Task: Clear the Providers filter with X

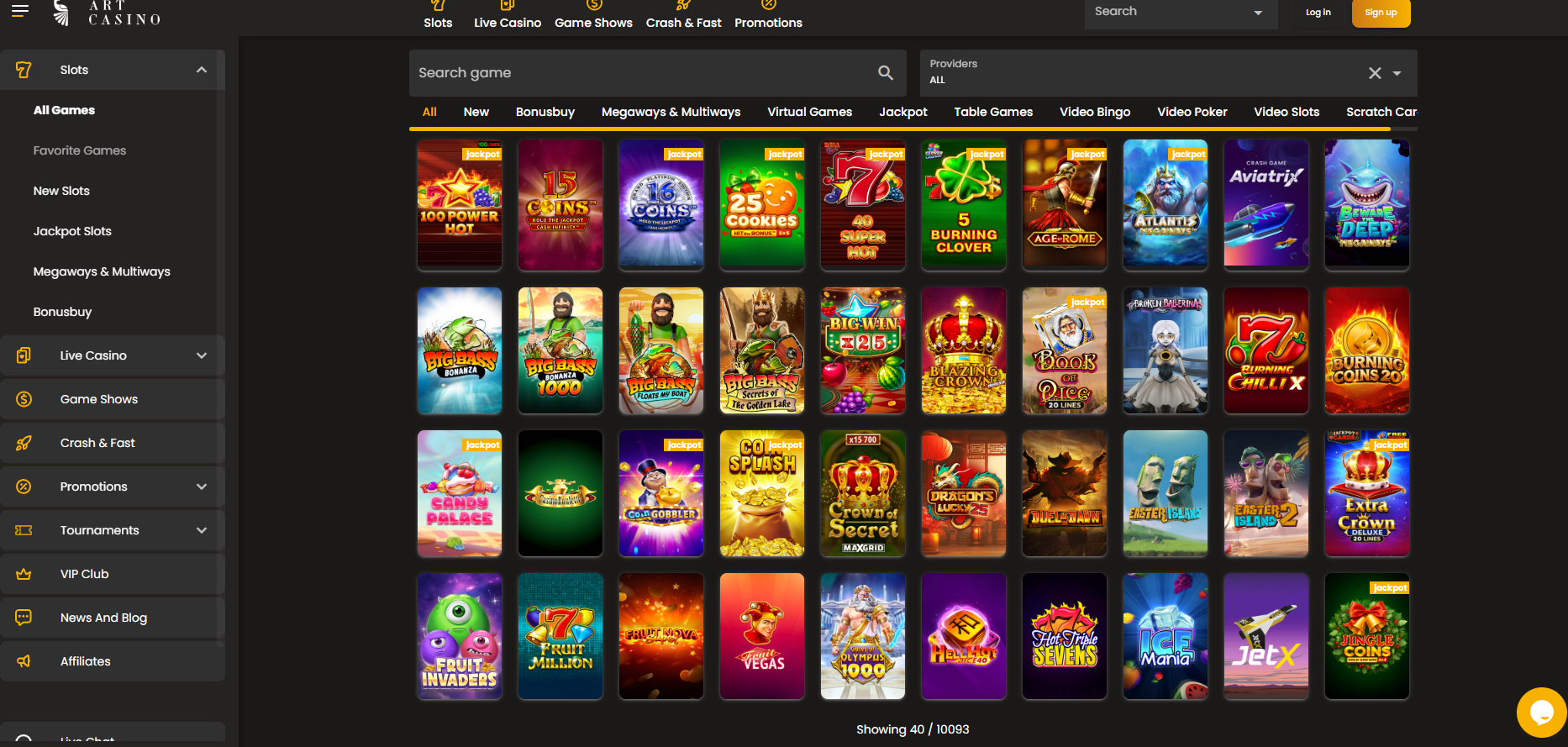Action: pyautogui.click(x=1375, y=73)
